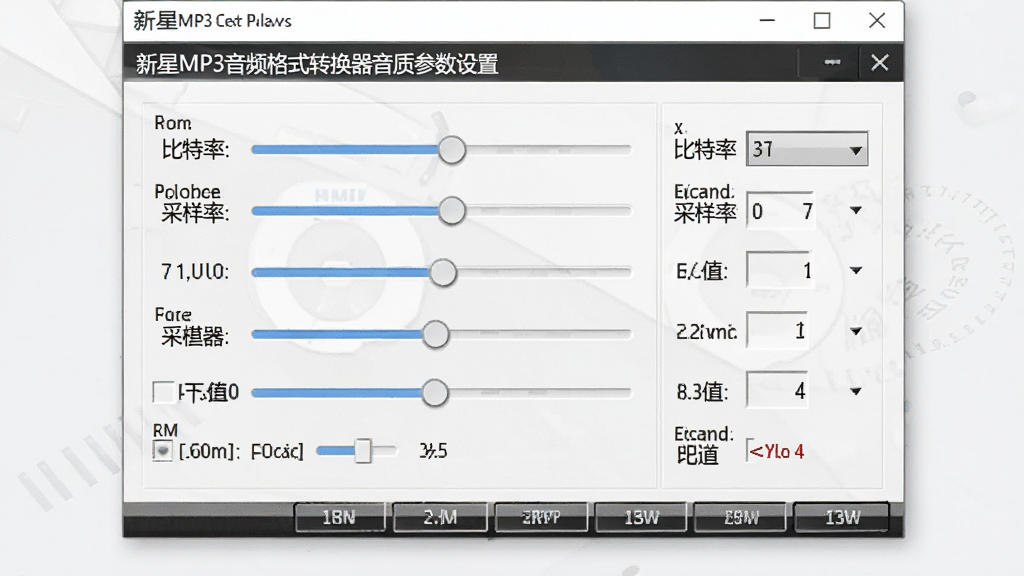The height and width of the screenshot is (576, 1024).
Task: Close the inner 音质参数设置 dialog
Action: (880, 63)
